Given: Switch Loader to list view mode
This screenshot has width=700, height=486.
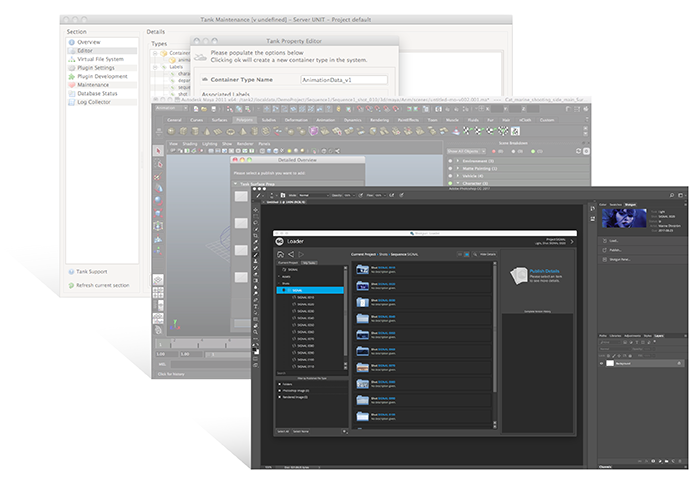Looking at the screenshot, I should [x=467, y=254].
